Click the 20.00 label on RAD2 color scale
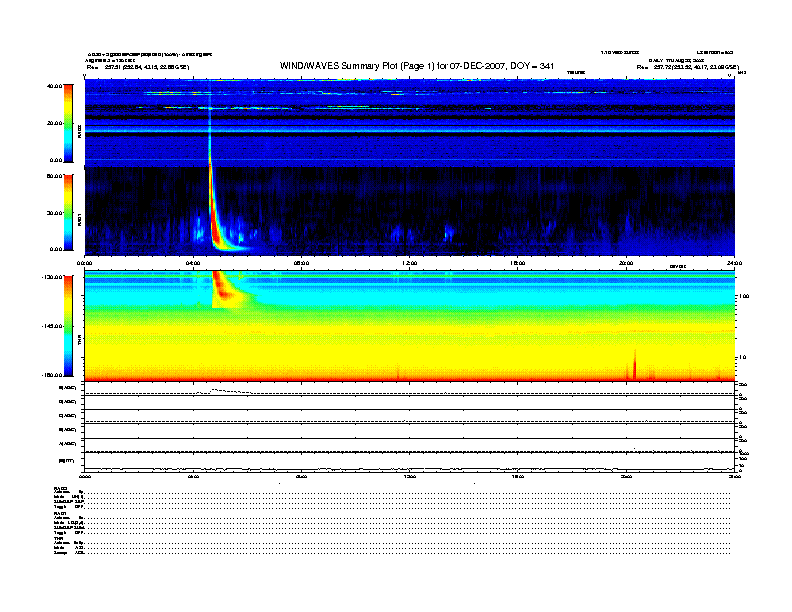 tap(55, 123)
